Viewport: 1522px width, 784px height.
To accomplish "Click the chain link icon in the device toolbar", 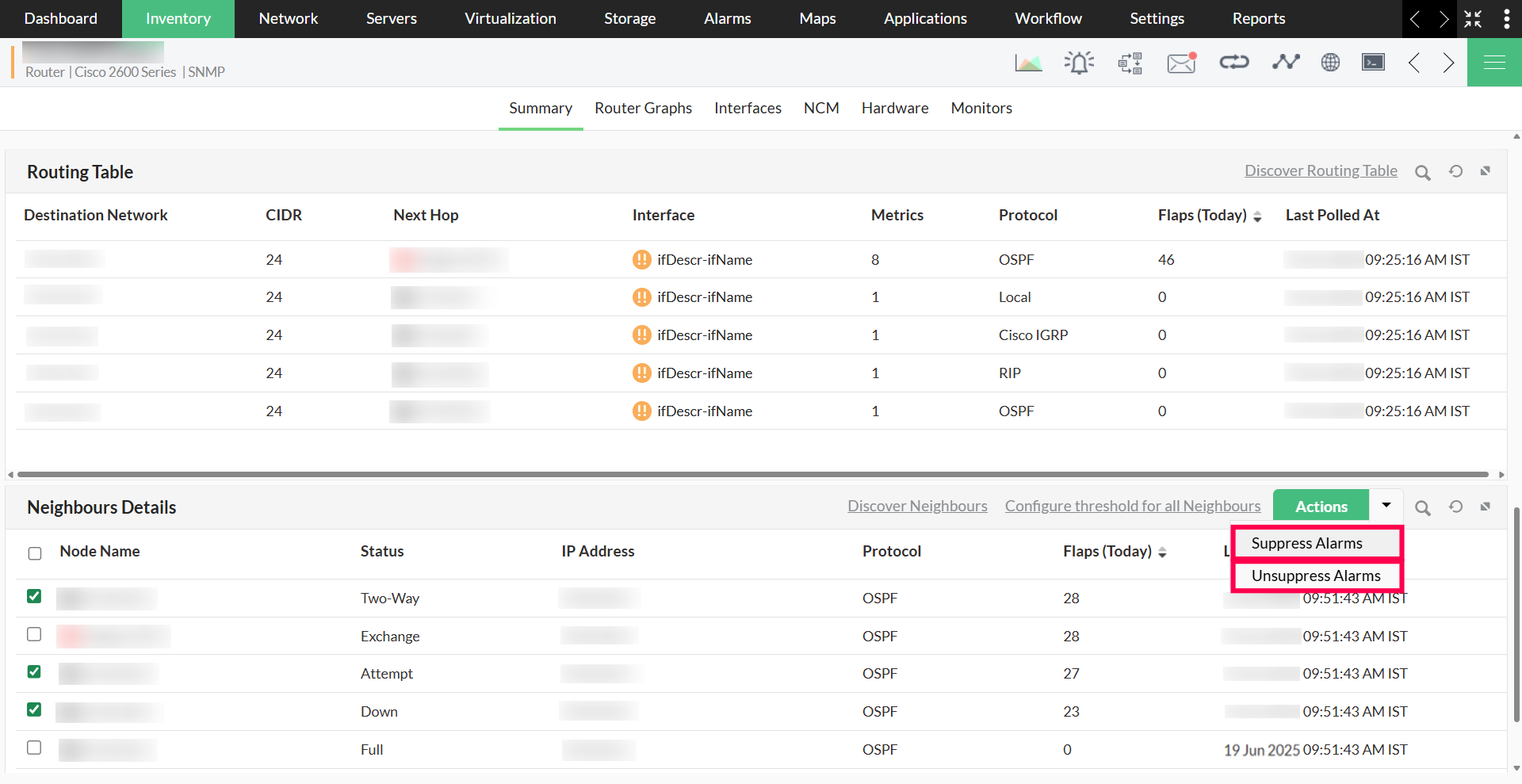I will 1234,62.
